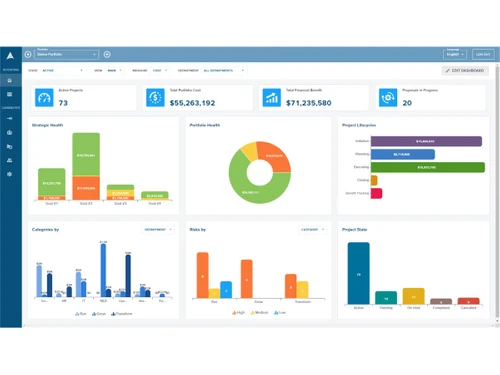Click the yellow Goal #3 bar segment

point(120,193)
